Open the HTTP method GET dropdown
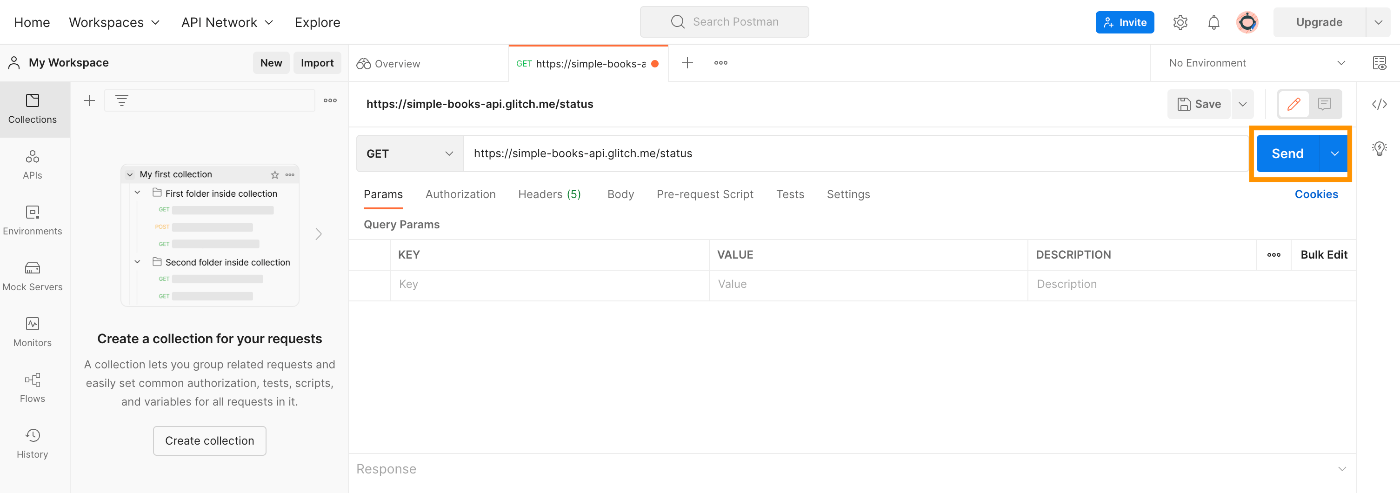Screen dimensions: 1400x493 (x=410, y=153)
